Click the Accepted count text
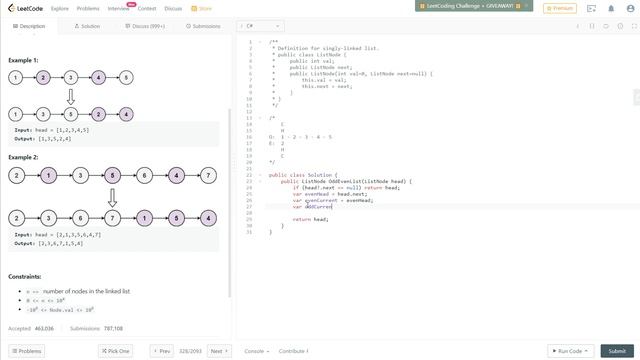640x360 pixels. tap(31, 328)
